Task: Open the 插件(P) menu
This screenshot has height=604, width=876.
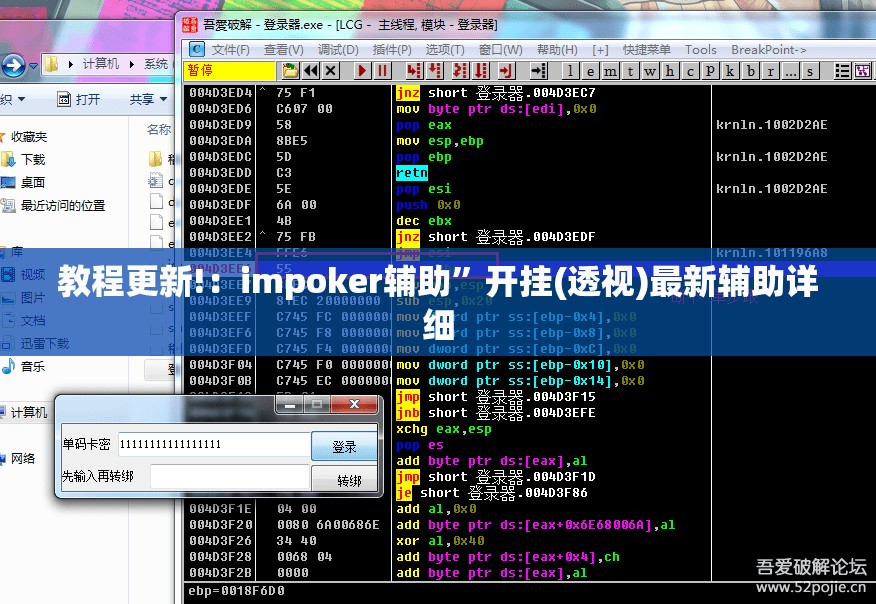Action: pos(392,50)
